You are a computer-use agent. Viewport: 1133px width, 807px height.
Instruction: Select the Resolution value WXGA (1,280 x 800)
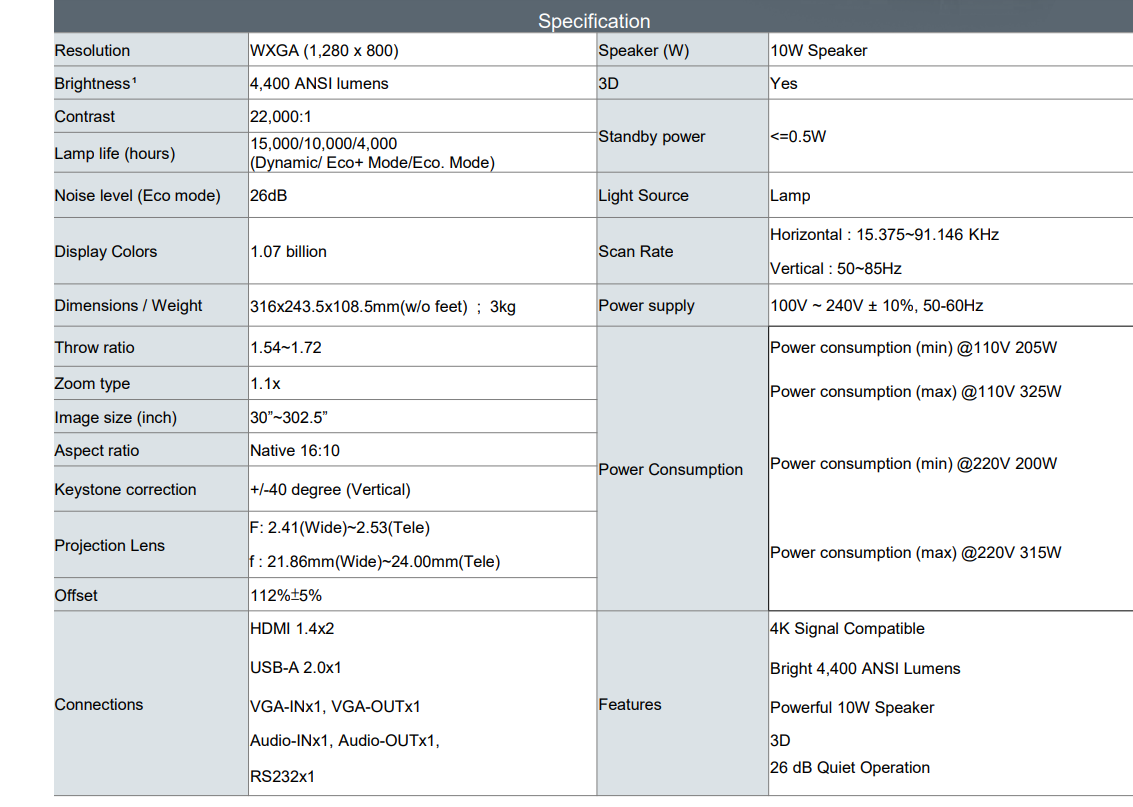[317, 51]
